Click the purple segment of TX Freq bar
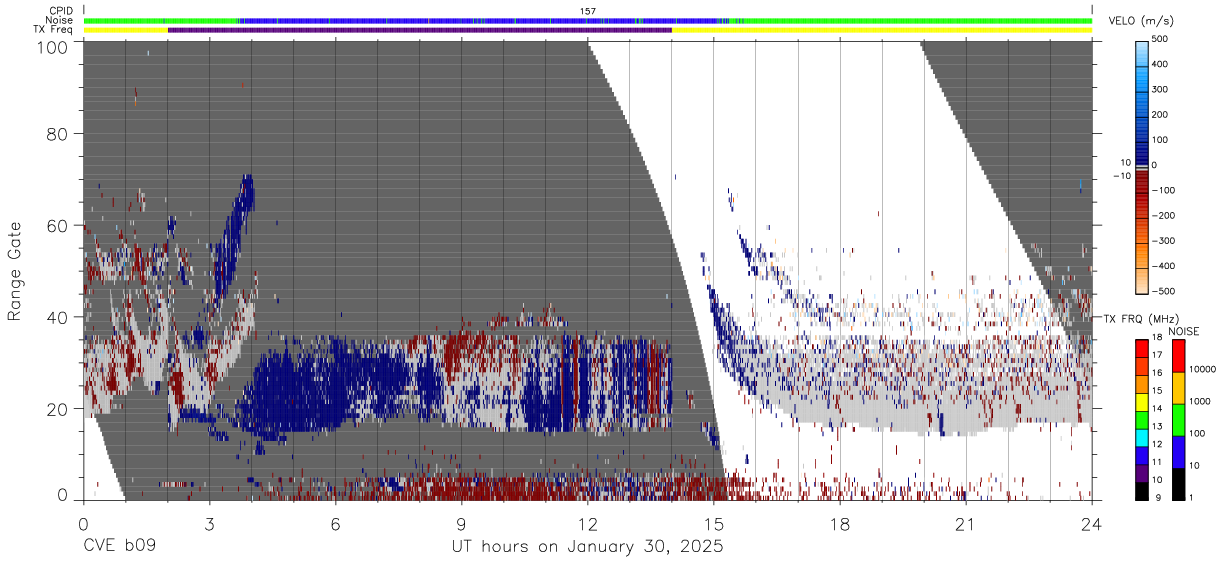This screenshot has width=1228, height=567. click(x=420, y=30)
